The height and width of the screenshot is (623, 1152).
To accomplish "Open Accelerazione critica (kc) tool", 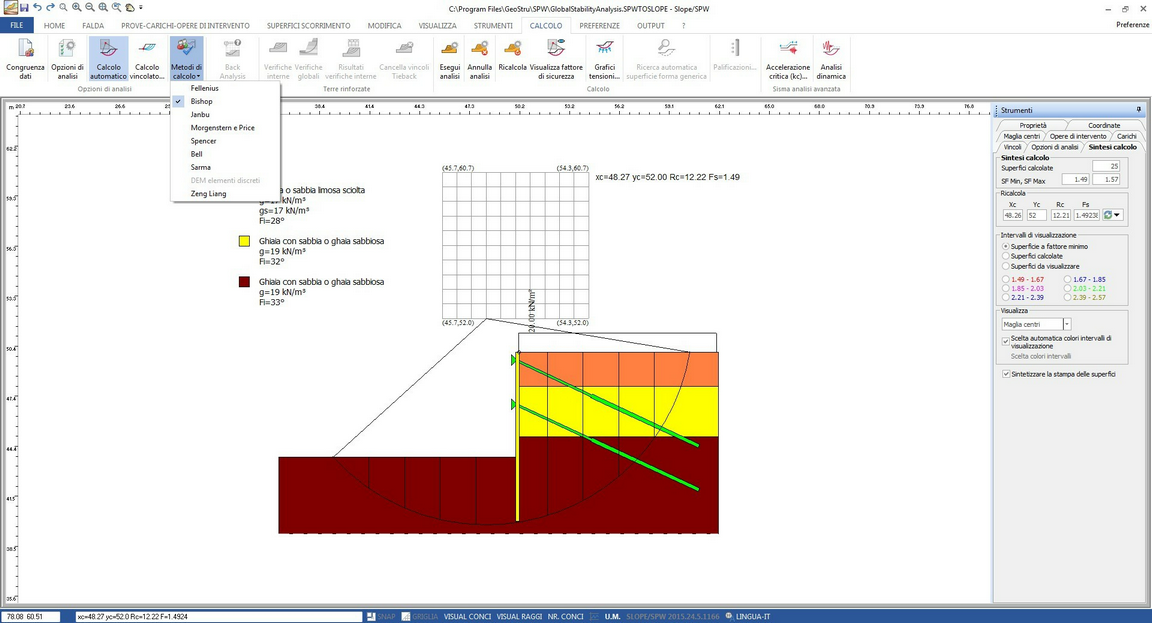I will (788, 60).
